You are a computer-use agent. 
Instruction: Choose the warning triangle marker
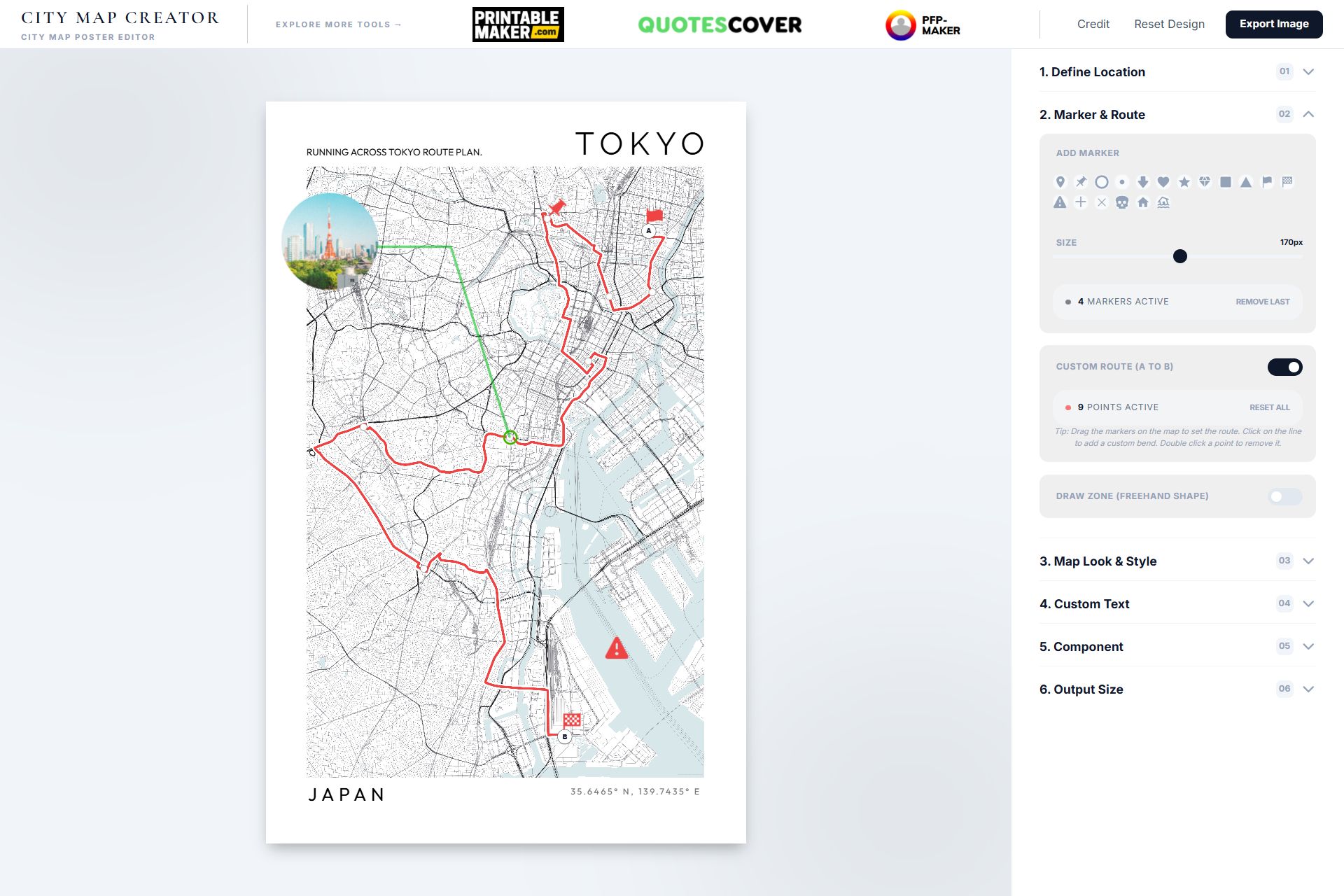[x=1060, y=203]
